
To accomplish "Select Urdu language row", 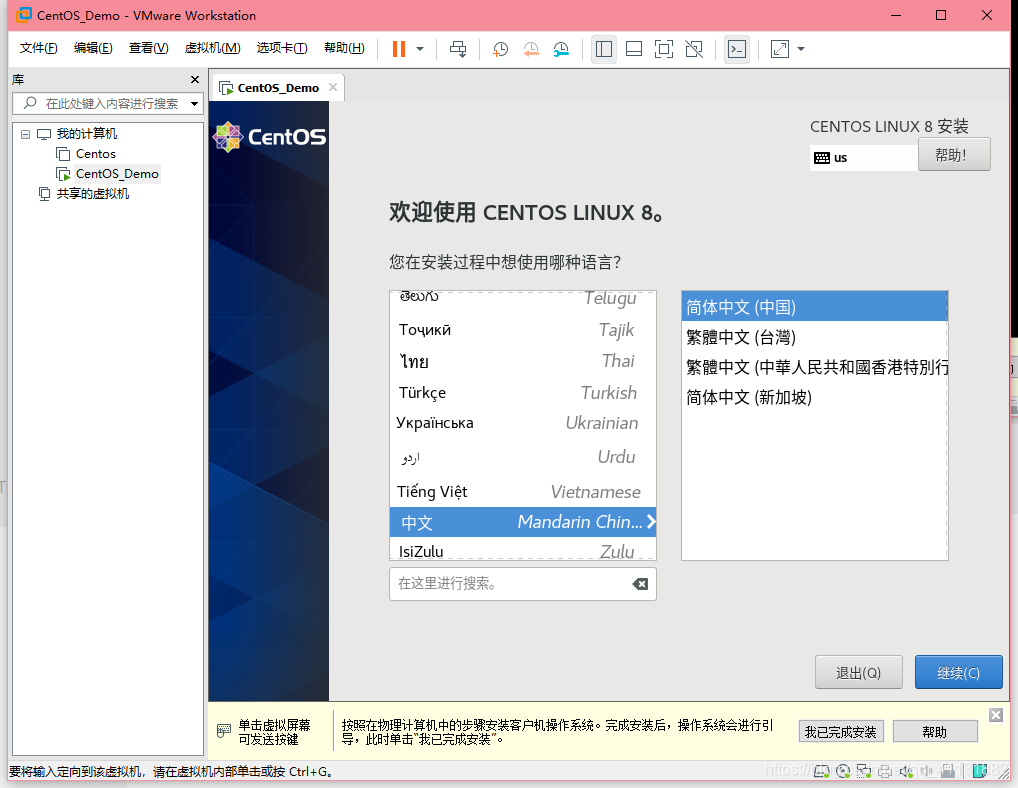I will (523, 457).
